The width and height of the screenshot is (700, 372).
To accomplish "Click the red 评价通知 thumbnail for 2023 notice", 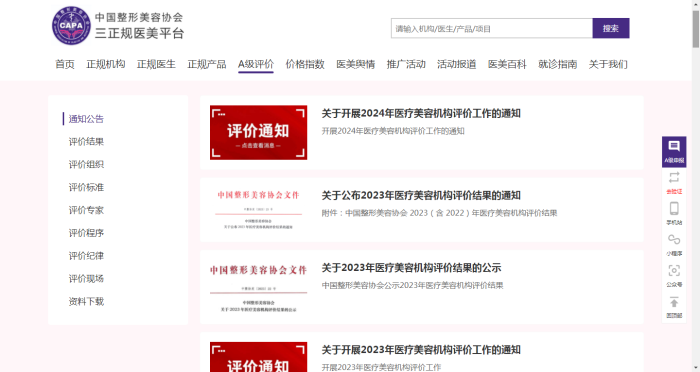I will (x=258, y=357).
